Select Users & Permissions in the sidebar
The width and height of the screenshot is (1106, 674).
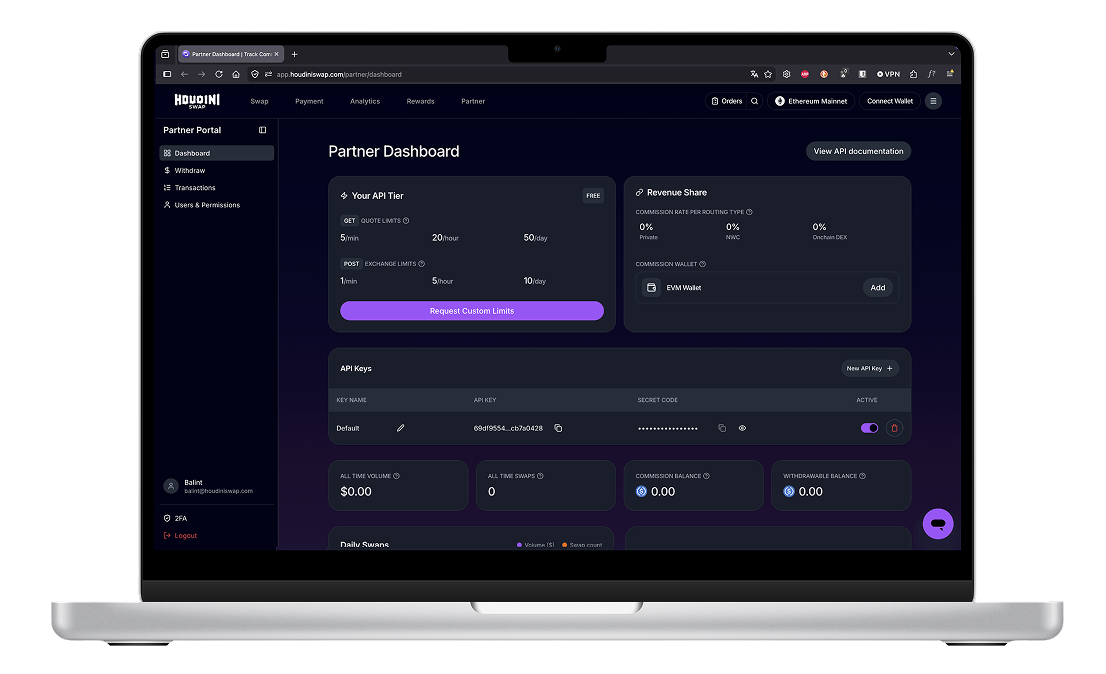point(217,205)
